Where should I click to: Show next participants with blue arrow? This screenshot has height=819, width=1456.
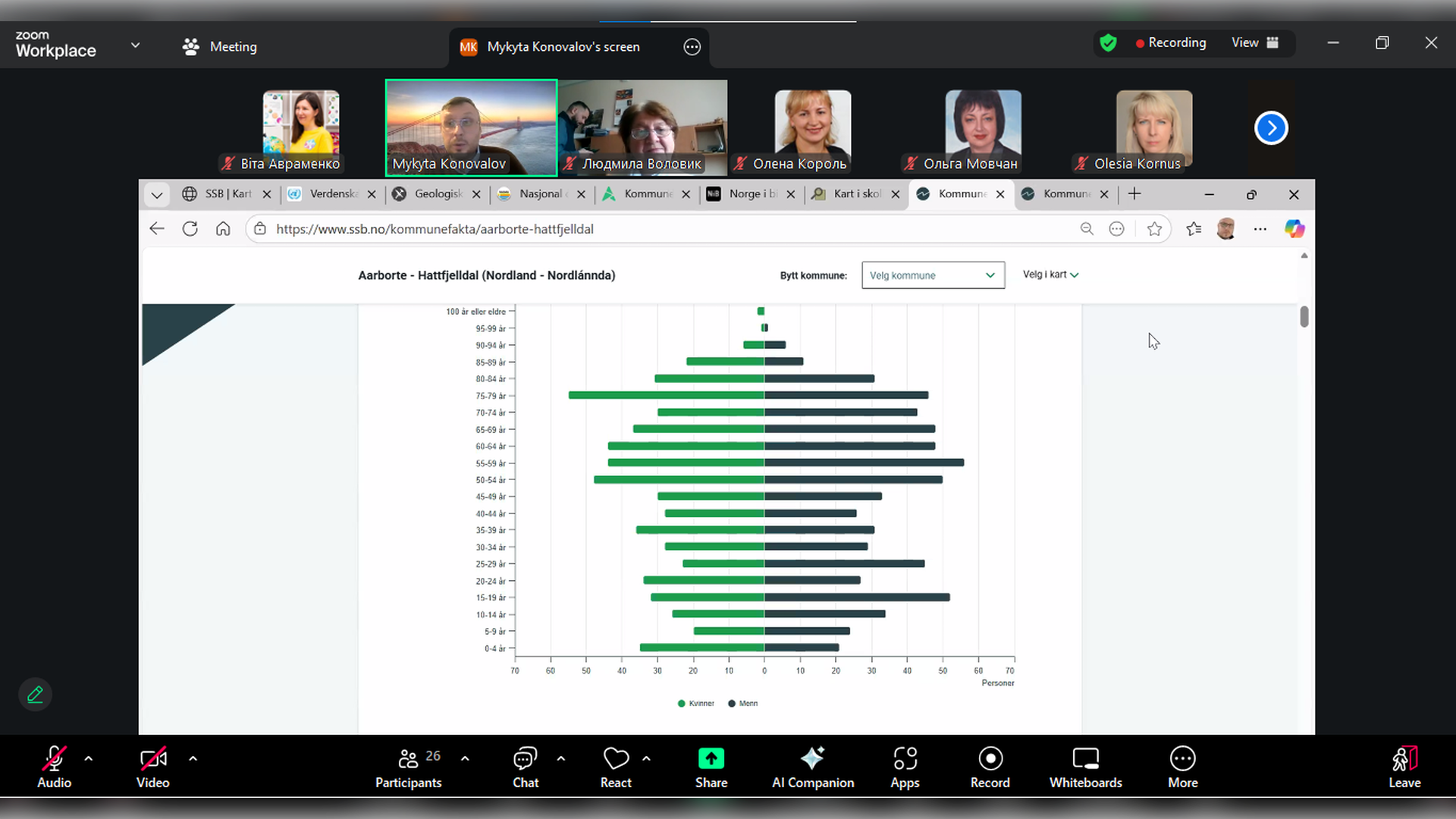(1271, 128)
